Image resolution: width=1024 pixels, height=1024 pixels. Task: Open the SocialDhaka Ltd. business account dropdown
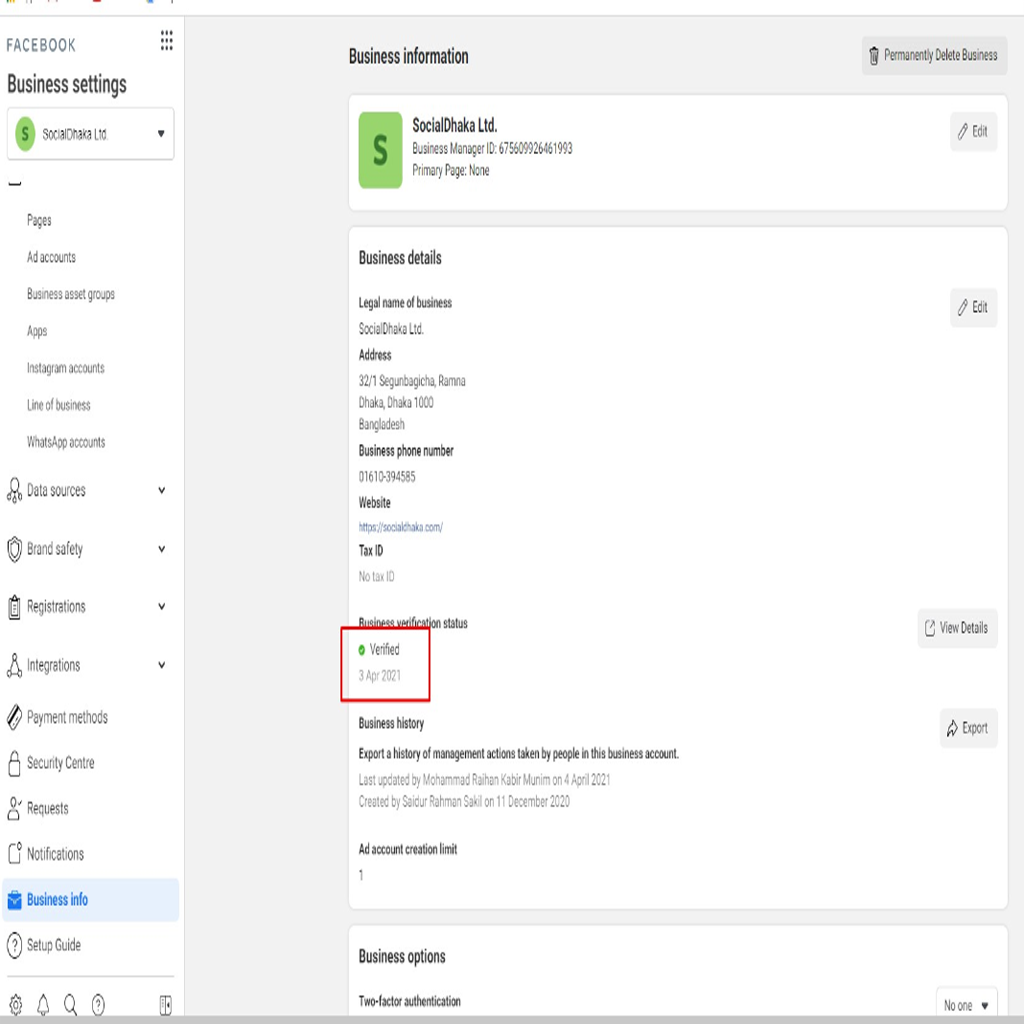91,134
